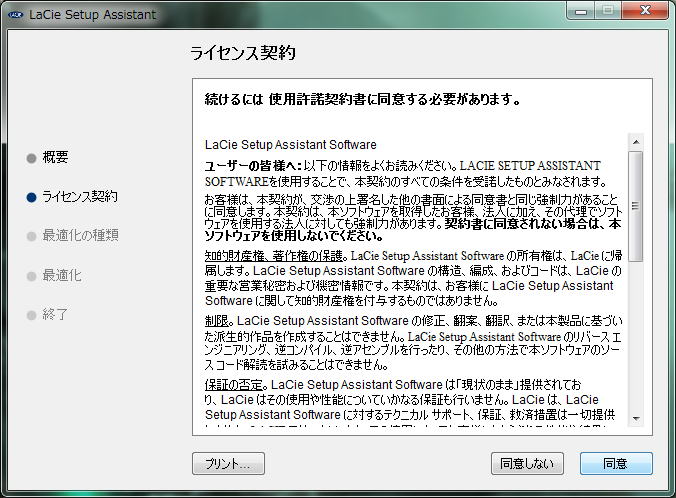This screenshot has height=498, width=676.
Task: Click the underlined 制限 heading
Action: (x=217, y=321)
